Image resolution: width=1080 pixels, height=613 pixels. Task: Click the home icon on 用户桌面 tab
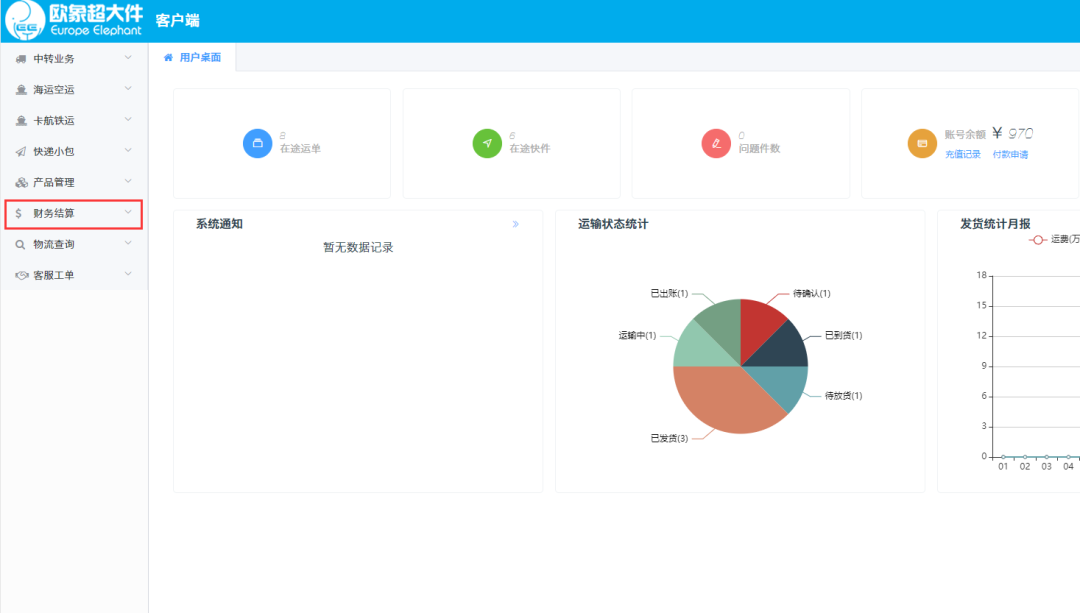(168, 58)
